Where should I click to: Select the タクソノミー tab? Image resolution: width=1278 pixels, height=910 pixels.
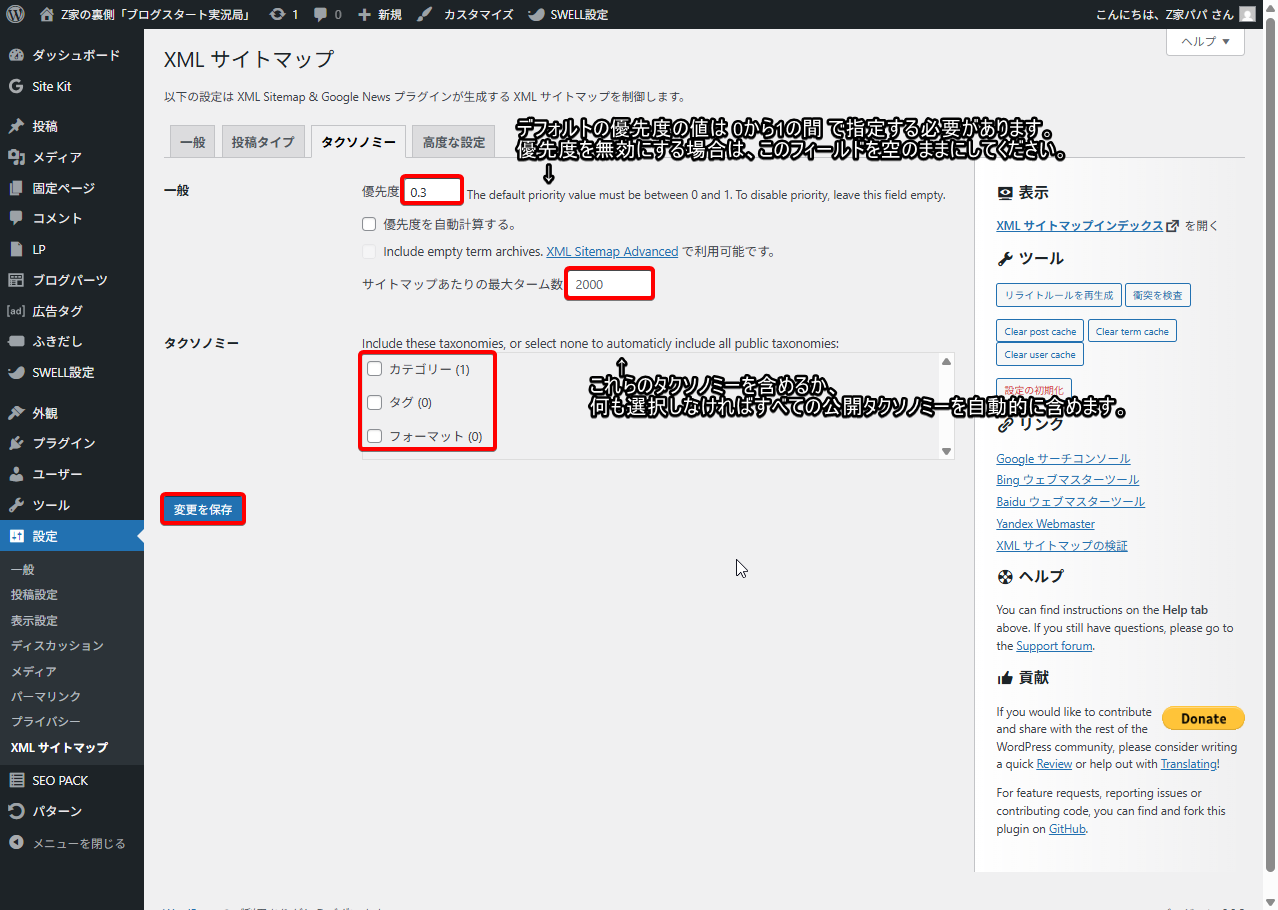[x=358, y=142]
